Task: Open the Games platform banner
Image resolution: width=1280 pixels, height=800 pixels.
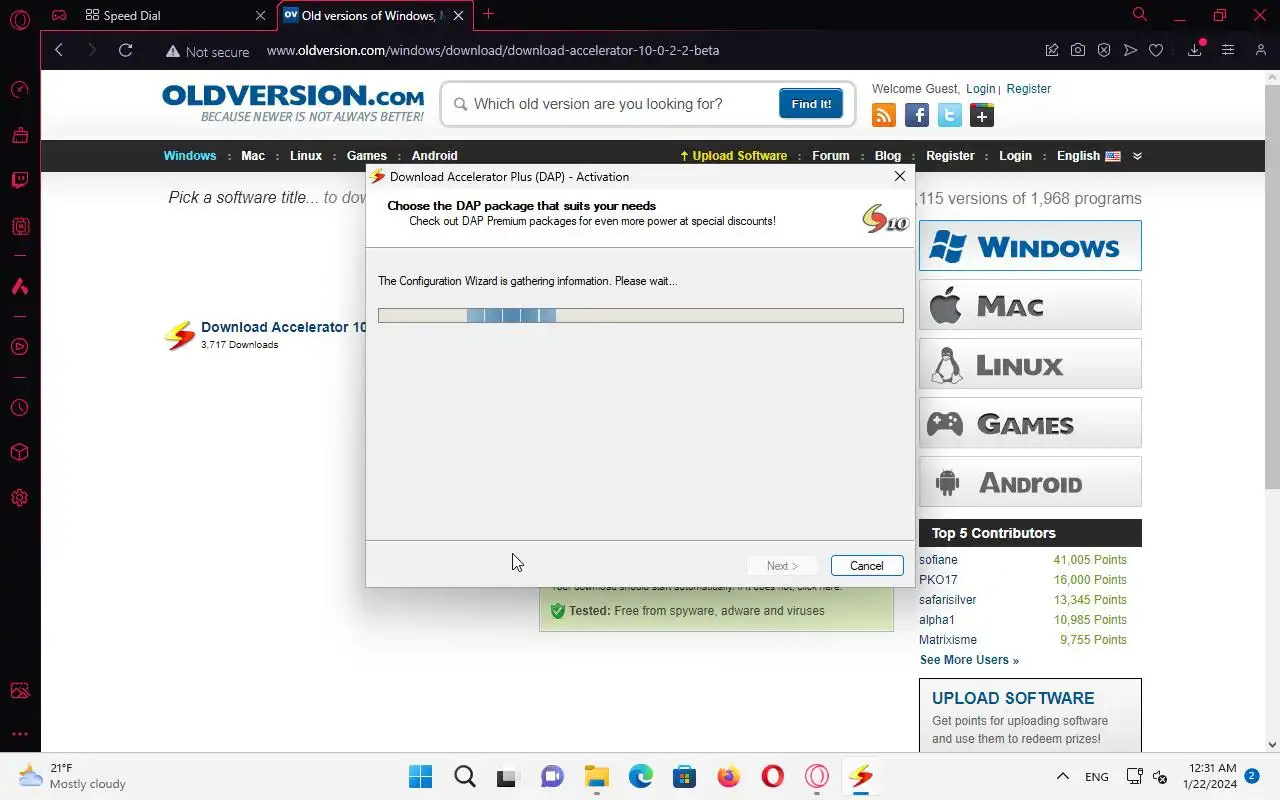Action: pos(1030,423)
